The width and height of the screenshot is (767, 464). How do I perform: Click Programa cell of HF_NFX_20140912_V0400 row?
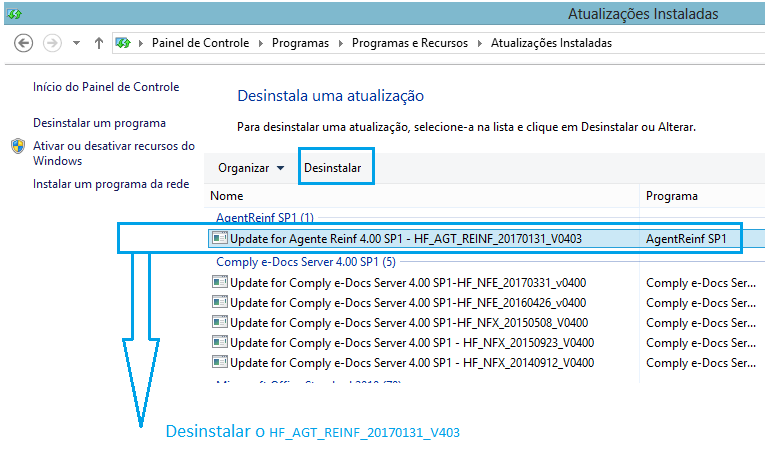[x=700, y=363]
